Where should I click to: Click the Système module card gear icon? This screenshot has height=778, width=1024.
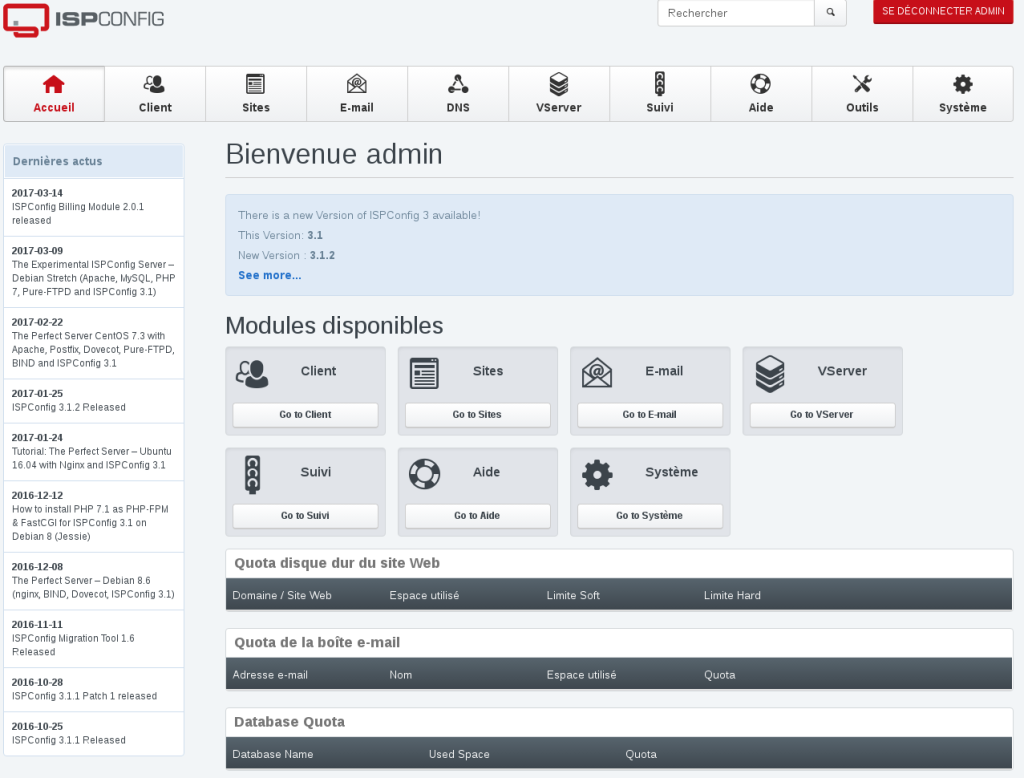pyautogui.click(x=597, y=474)
